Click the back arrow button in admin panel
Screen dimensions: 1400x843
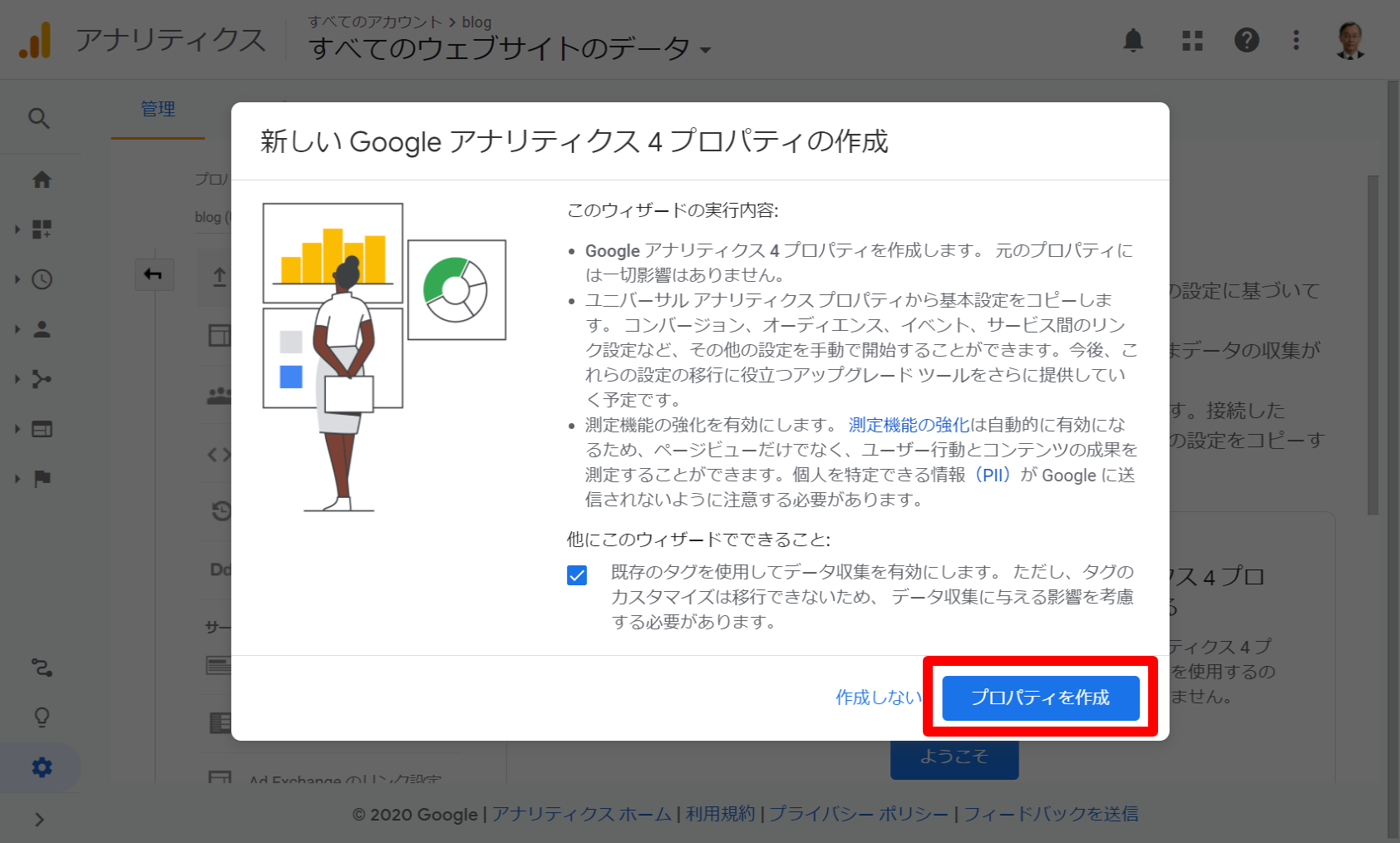coord(154,274)
